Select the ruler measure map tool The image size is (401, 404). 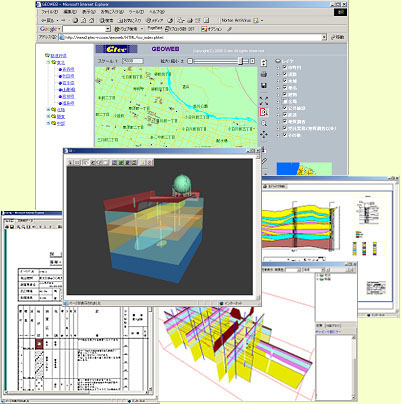(x=264, y=161)
